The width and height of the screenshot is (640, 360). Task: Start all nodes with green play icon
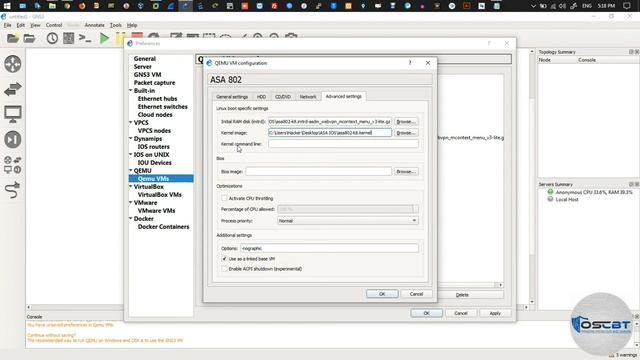click(x=104, y=38)
